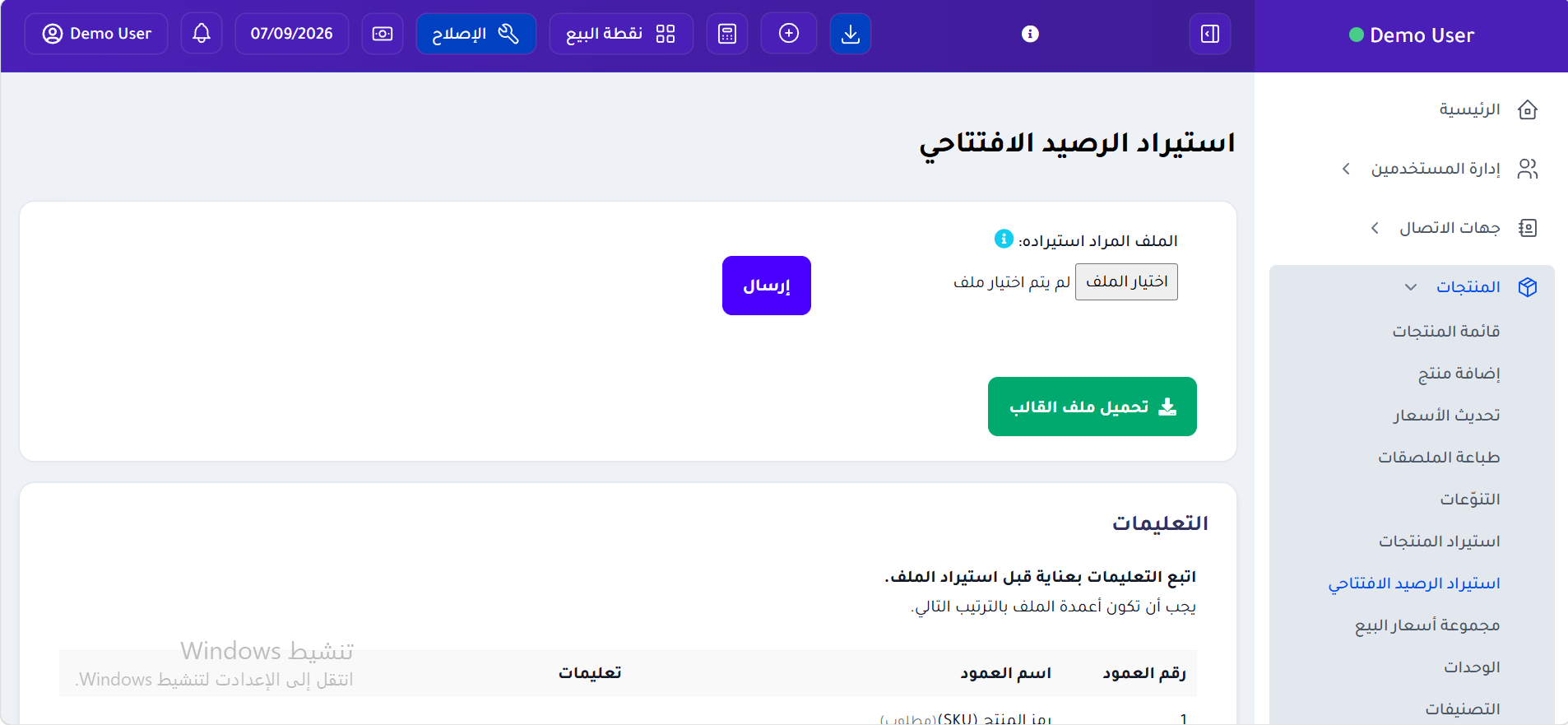Screen dimensions: 1568x725
Task: Open استيراد المنتجات
Action: point(1440,541)
